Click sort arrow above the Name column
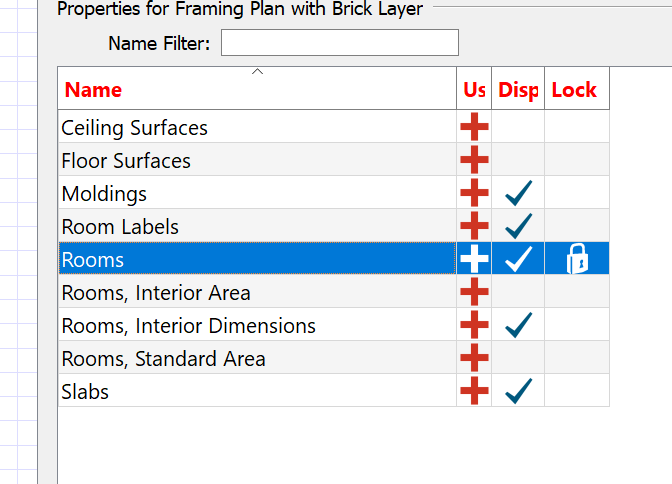The image size is (672, 484). [257, 72]
